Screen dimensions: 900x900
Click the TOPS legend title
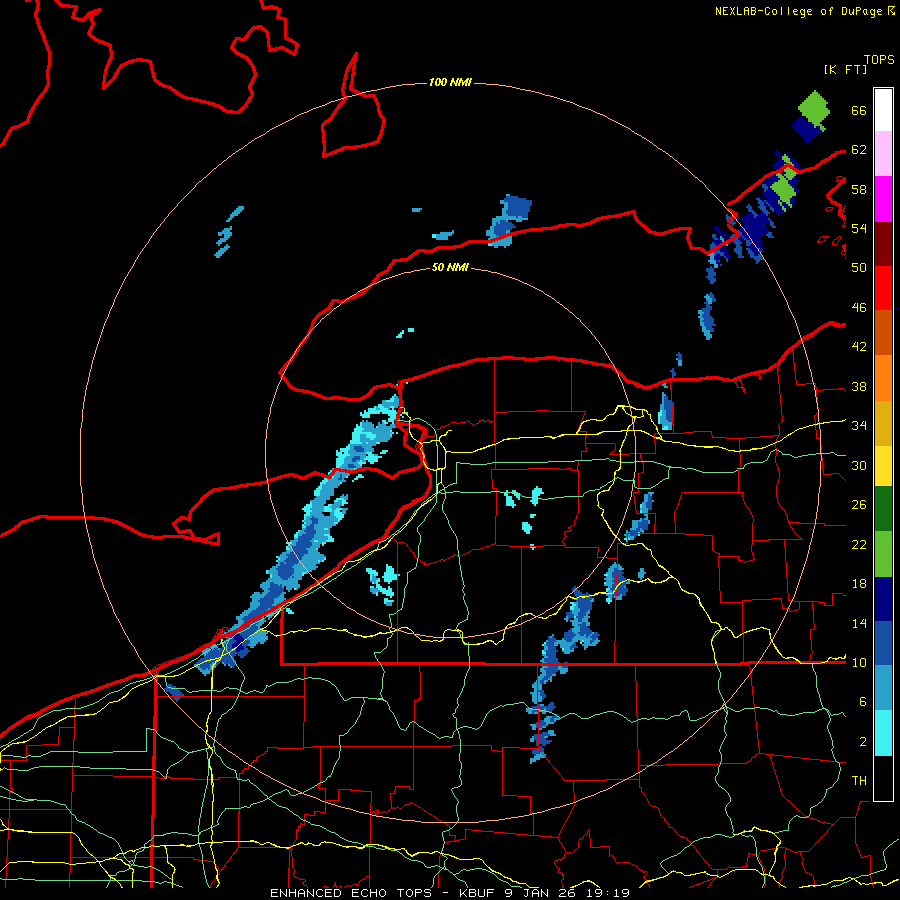coord(879,60)
